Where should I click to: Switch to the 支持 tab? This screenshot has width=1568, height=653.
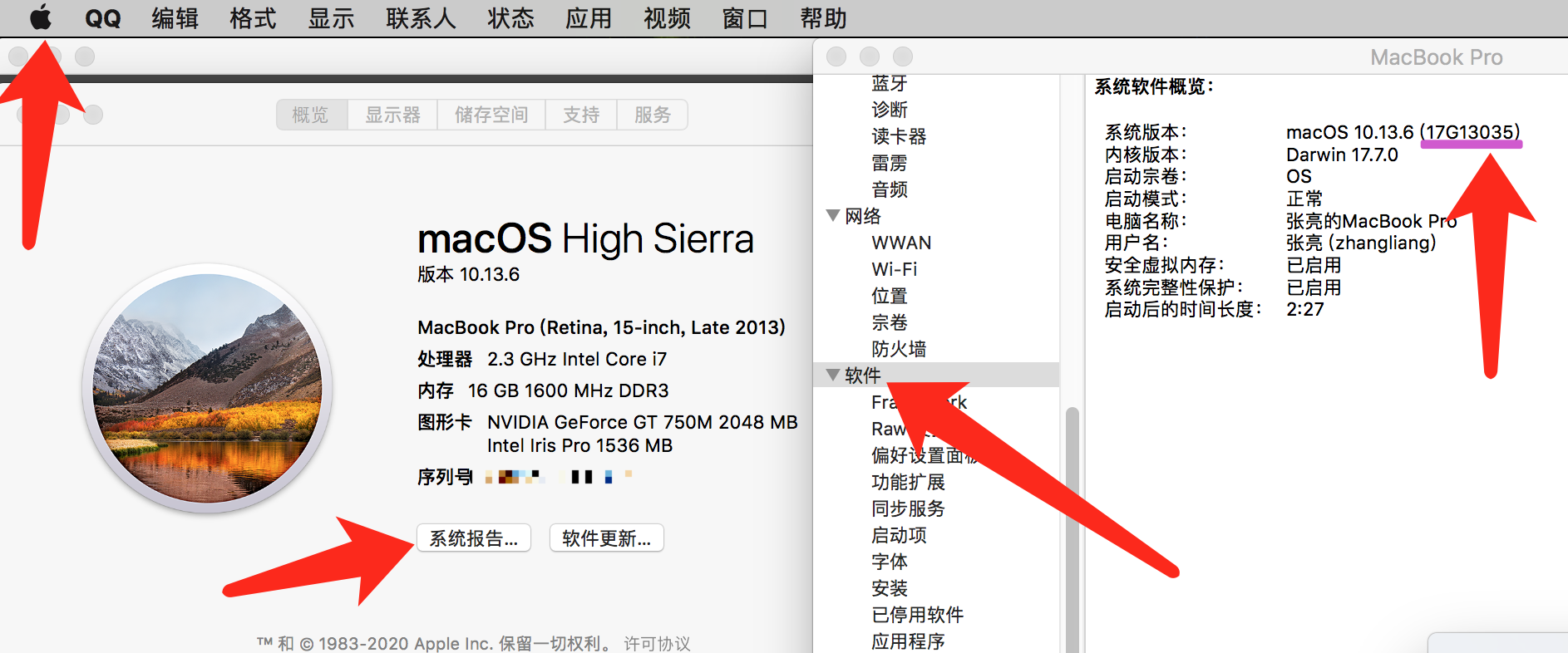coord(581,115)
